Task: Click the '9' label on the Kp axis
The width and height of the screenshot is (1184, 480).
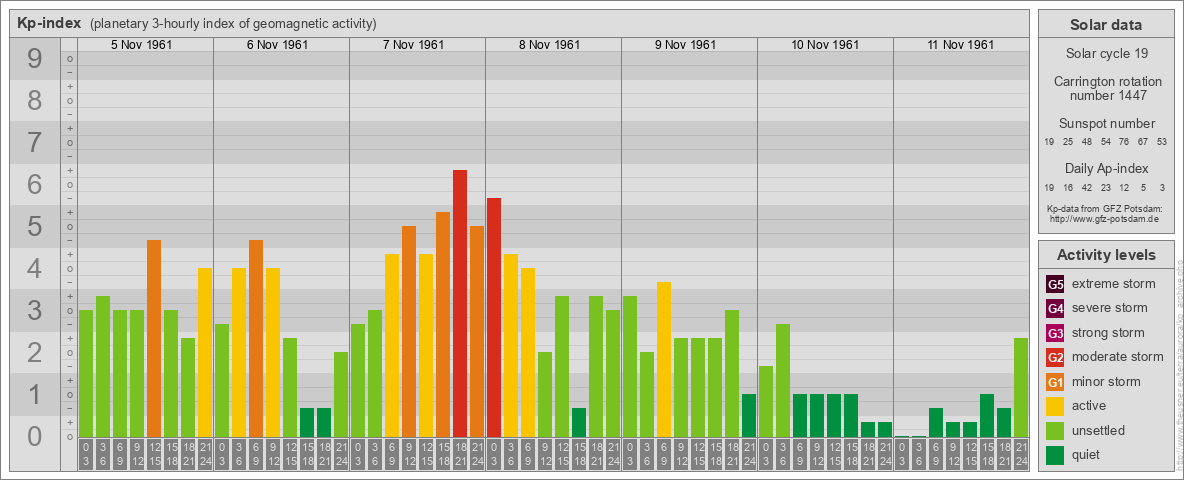Action: (35, 59)
